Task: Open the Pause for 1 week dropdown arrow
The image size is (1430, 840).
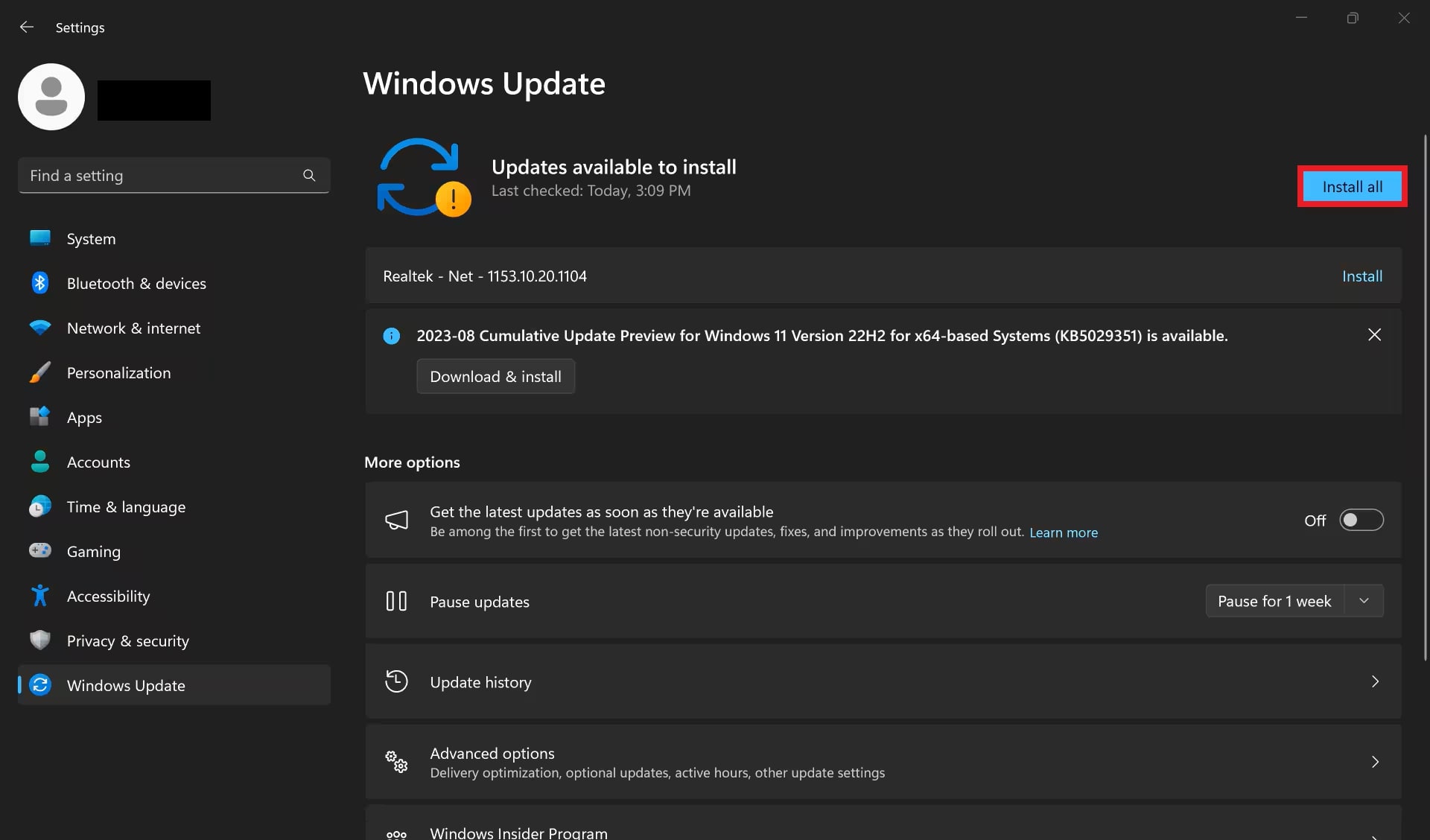Action: [x=1364, y=601]
